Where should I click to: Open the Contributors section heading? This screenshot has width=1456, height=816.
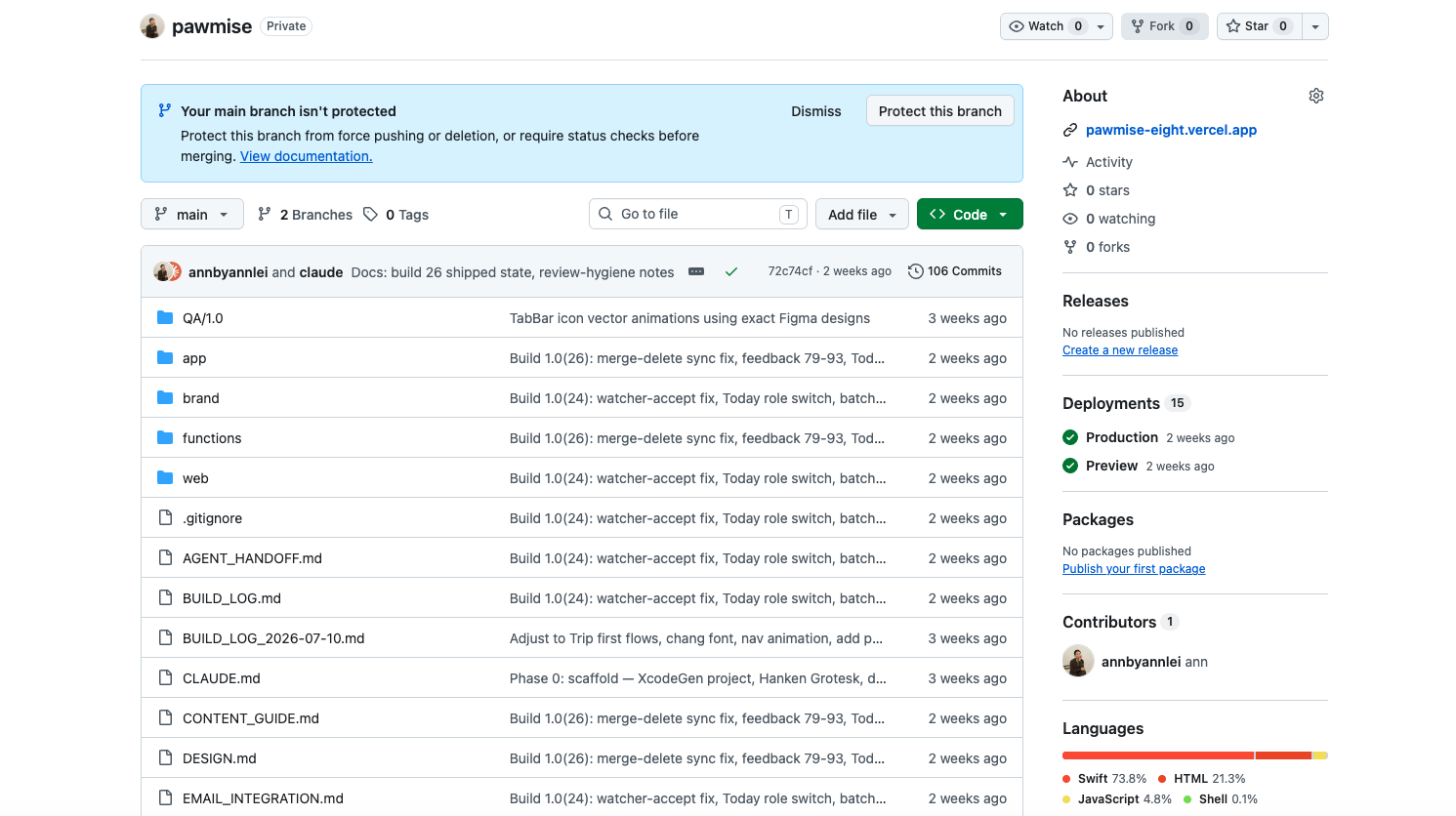1109,622
